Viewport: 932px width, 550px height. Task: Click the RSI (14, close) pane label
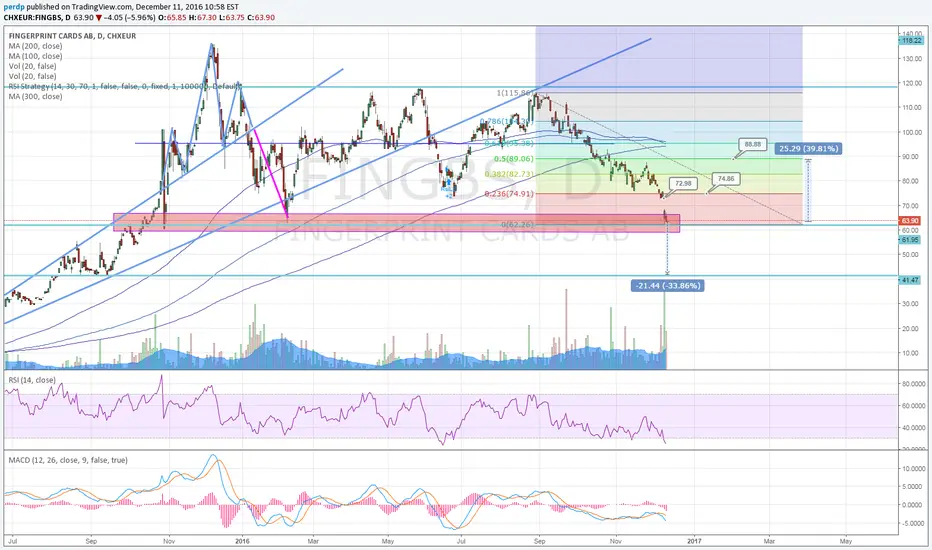pos(32,380)
